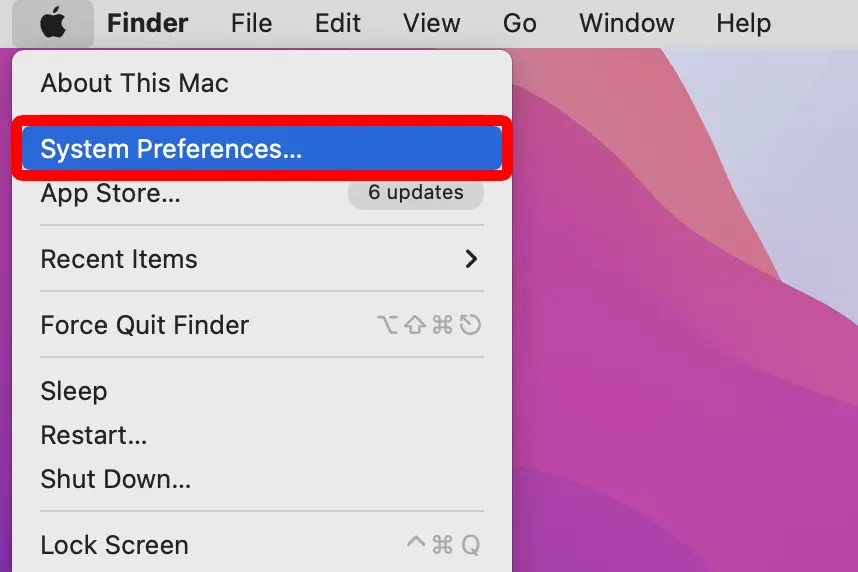
Task: Open the Edit menu
Action: coord(338,24)
